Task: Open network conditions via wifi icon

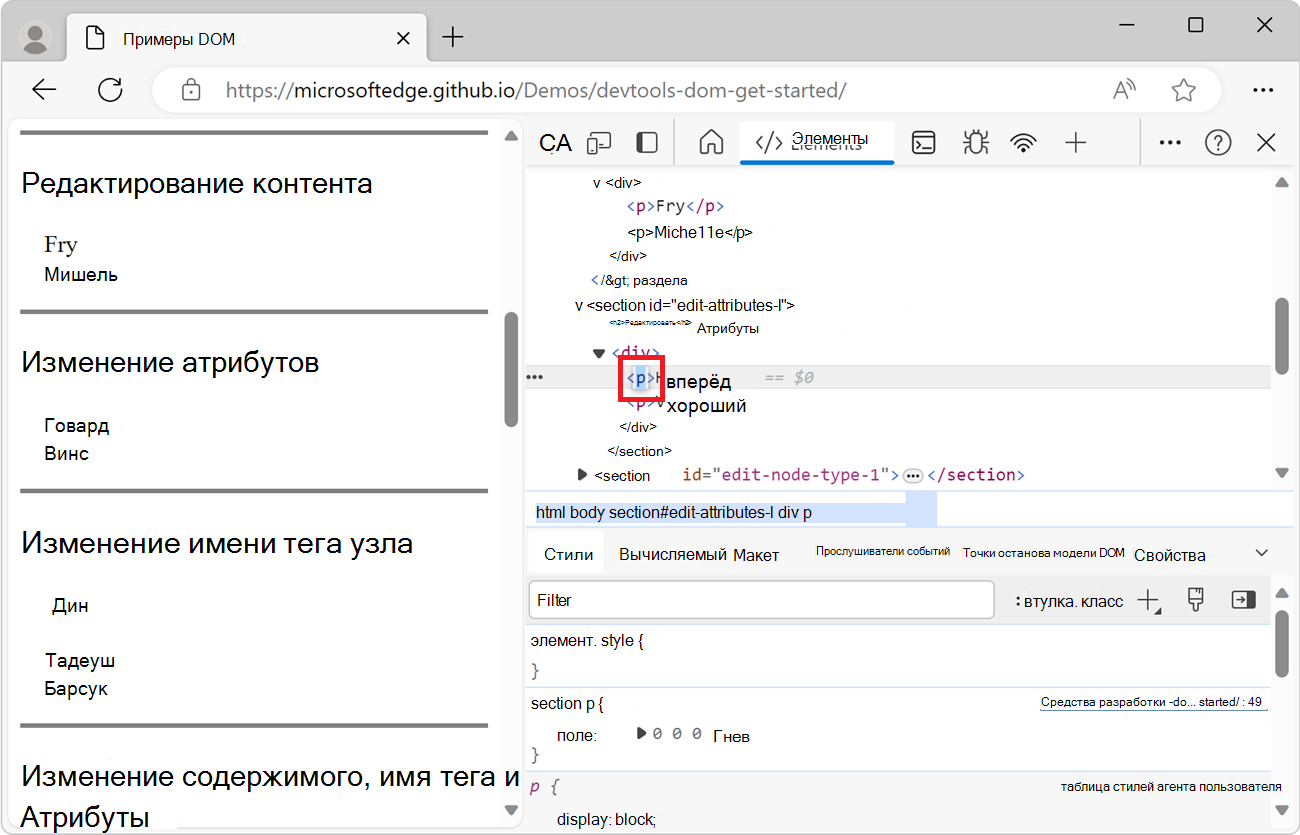Action: pos(1023,142)
